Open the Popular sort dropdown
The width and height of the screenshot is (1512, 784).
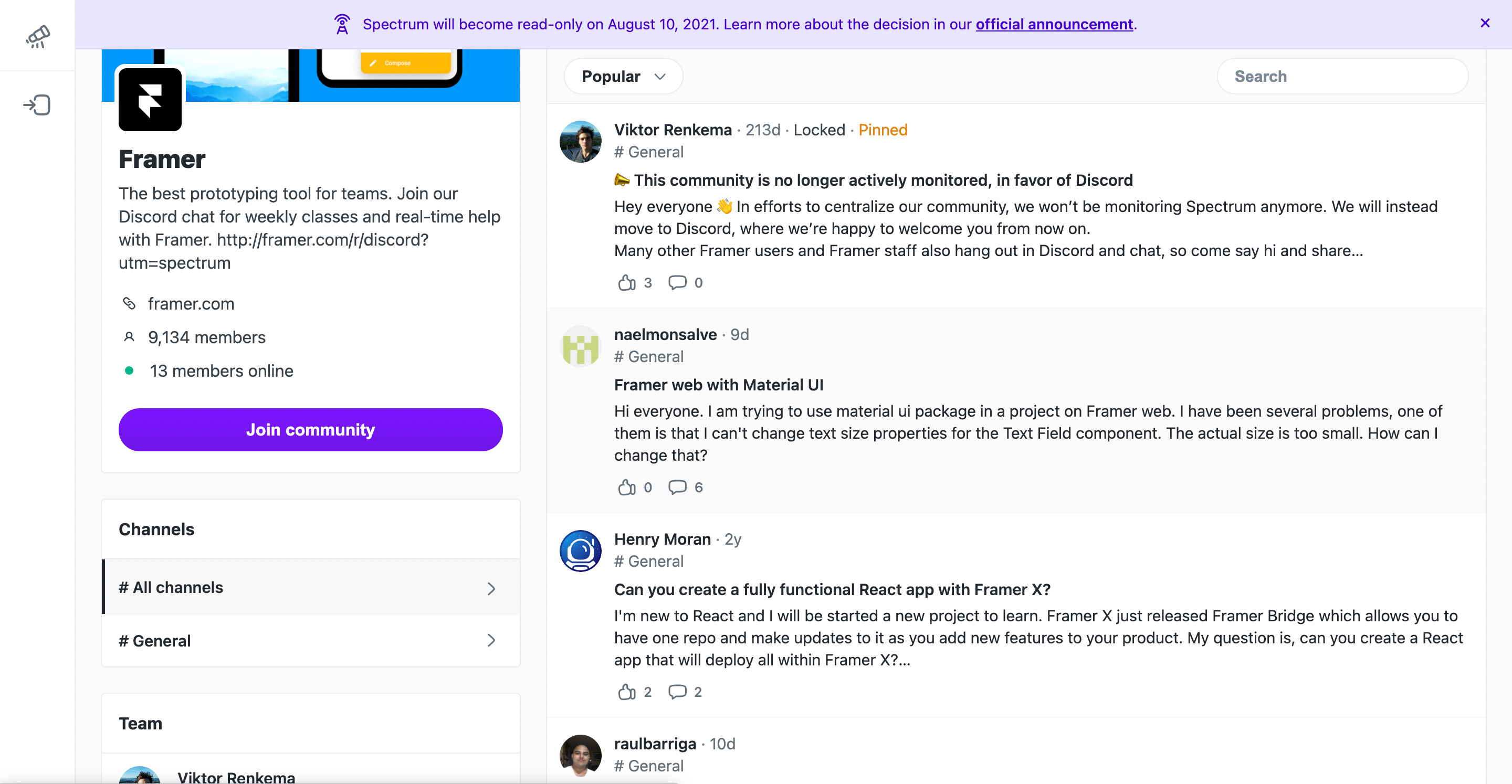click(623, 76)
